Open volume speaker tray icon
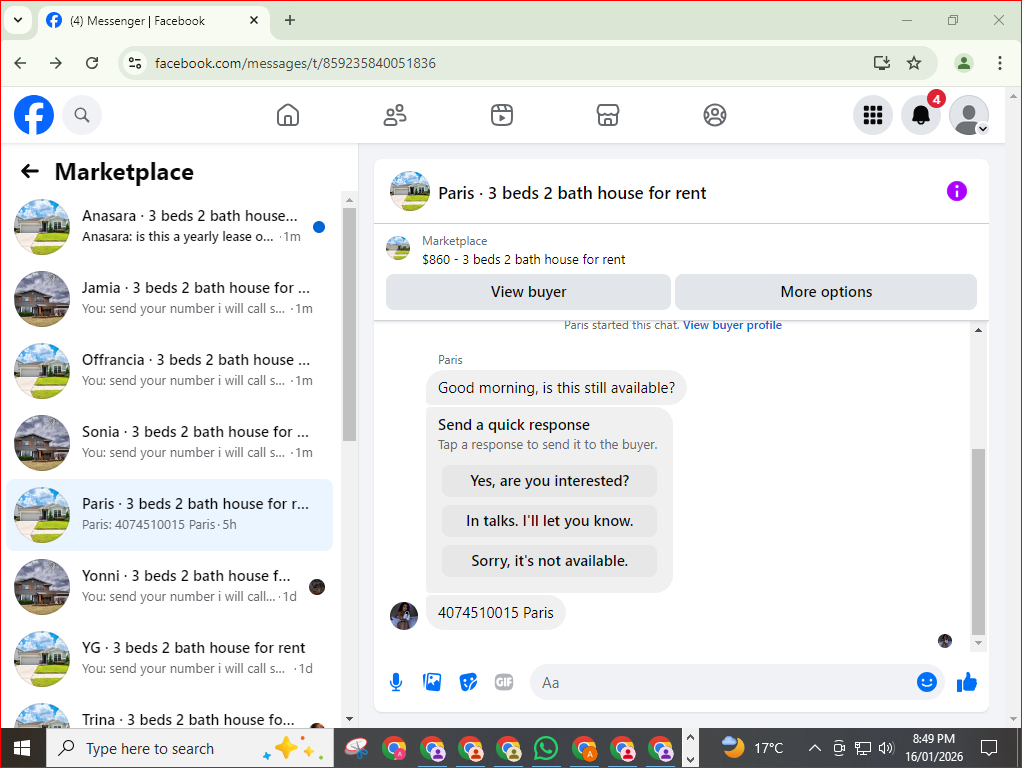The image size is (1022, 768). click(885, 748)
